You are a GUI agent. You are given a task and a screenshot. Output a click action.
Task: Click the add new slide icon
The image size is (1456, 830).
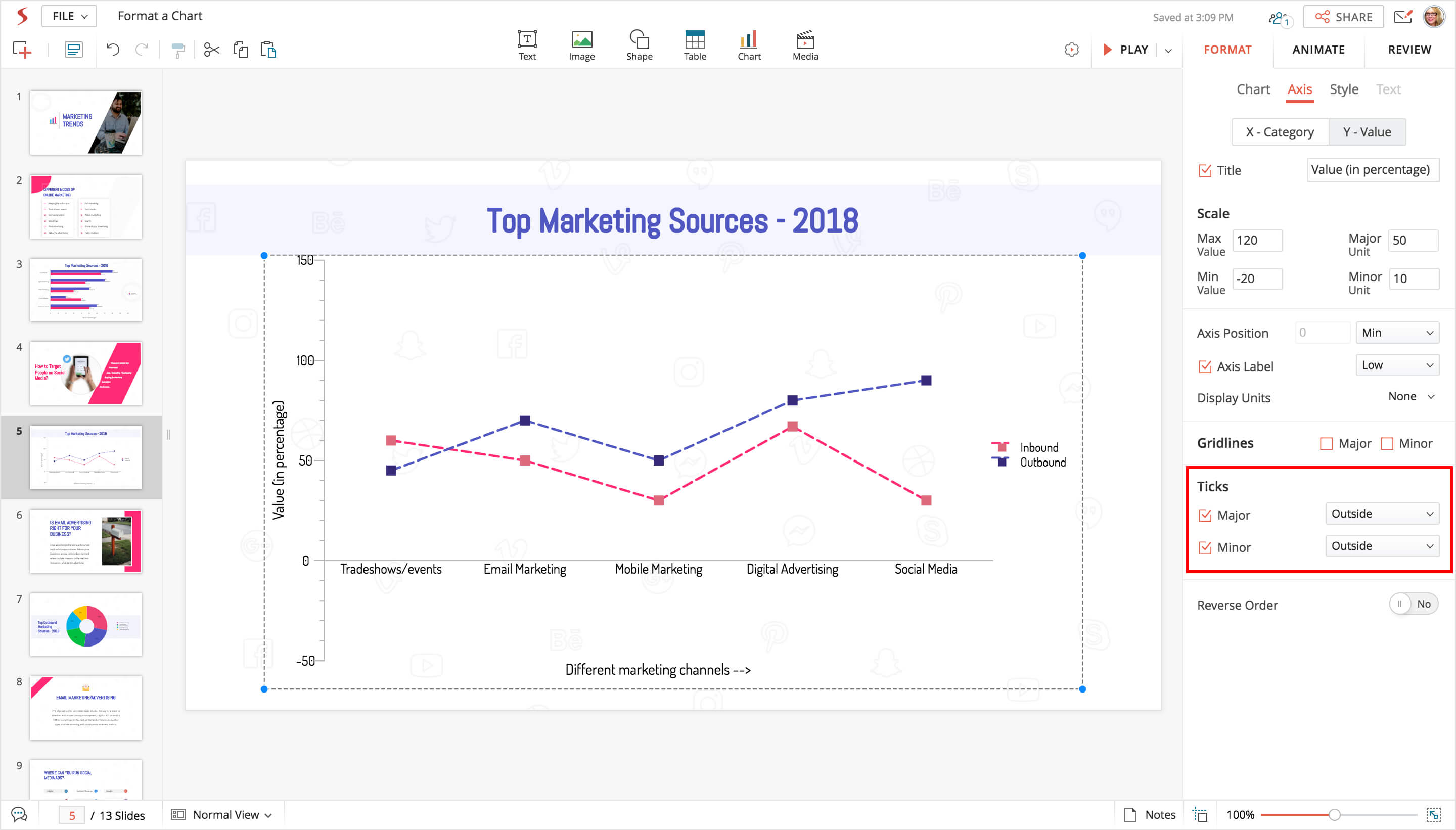(22, 50)
